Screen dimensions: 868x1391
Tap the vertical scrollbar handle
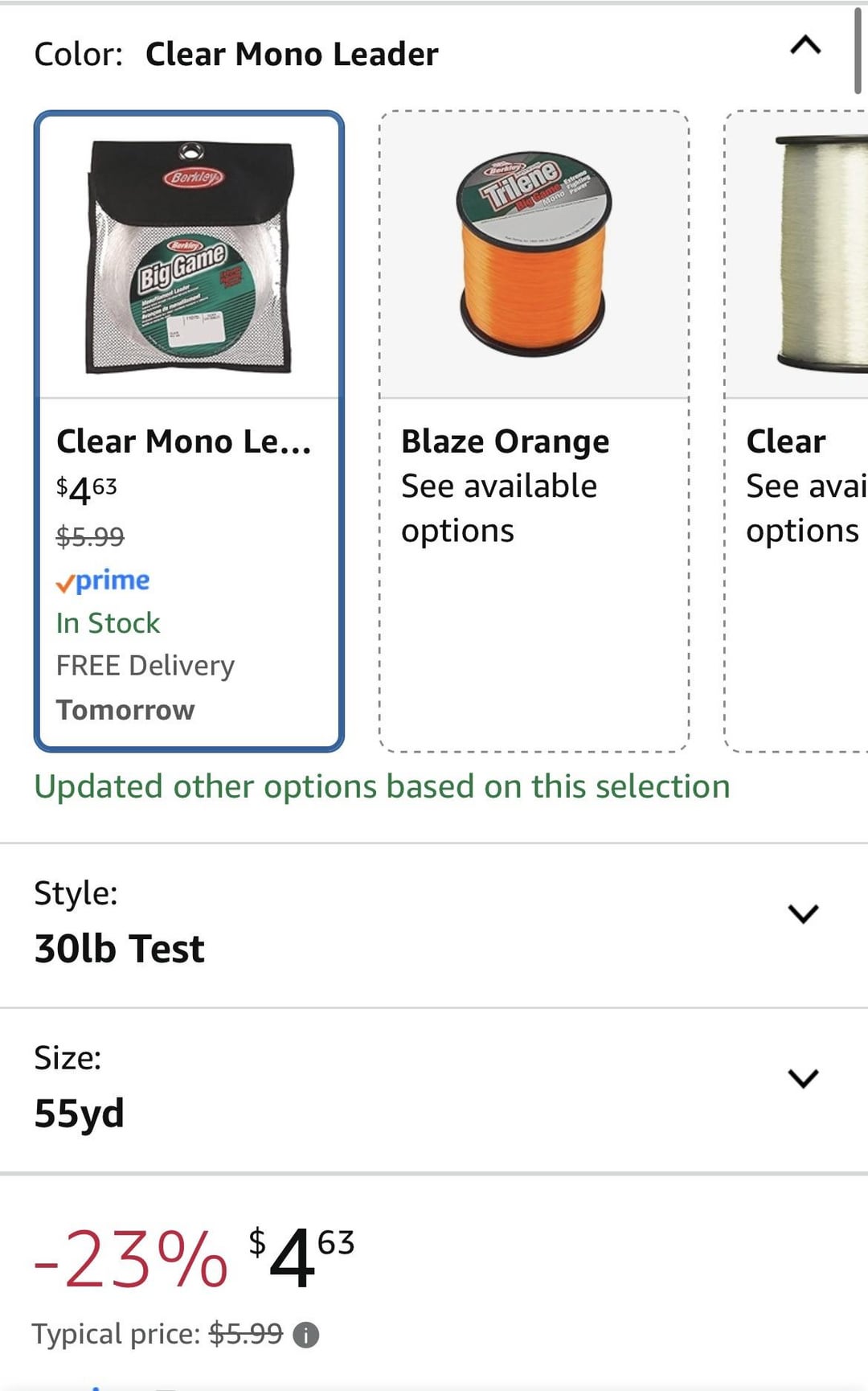pos(858,51)
